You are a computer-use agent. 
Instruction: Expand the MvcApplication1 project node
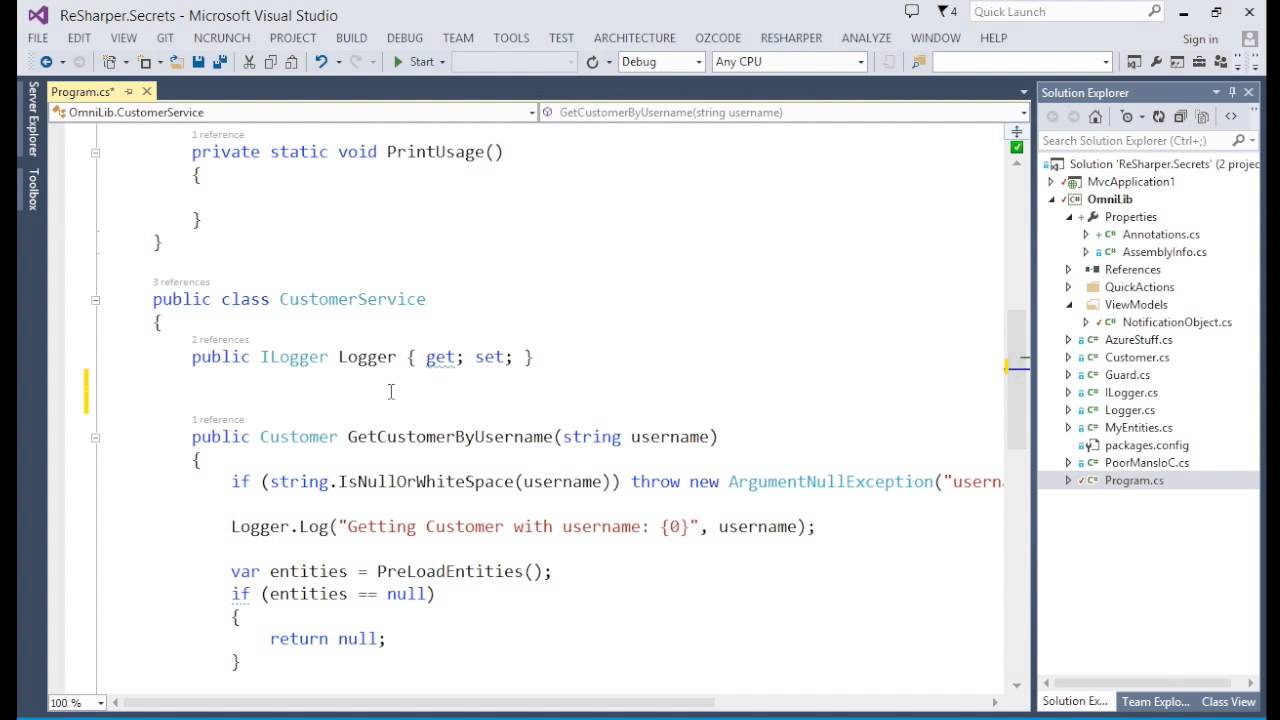click(1051, 182)
